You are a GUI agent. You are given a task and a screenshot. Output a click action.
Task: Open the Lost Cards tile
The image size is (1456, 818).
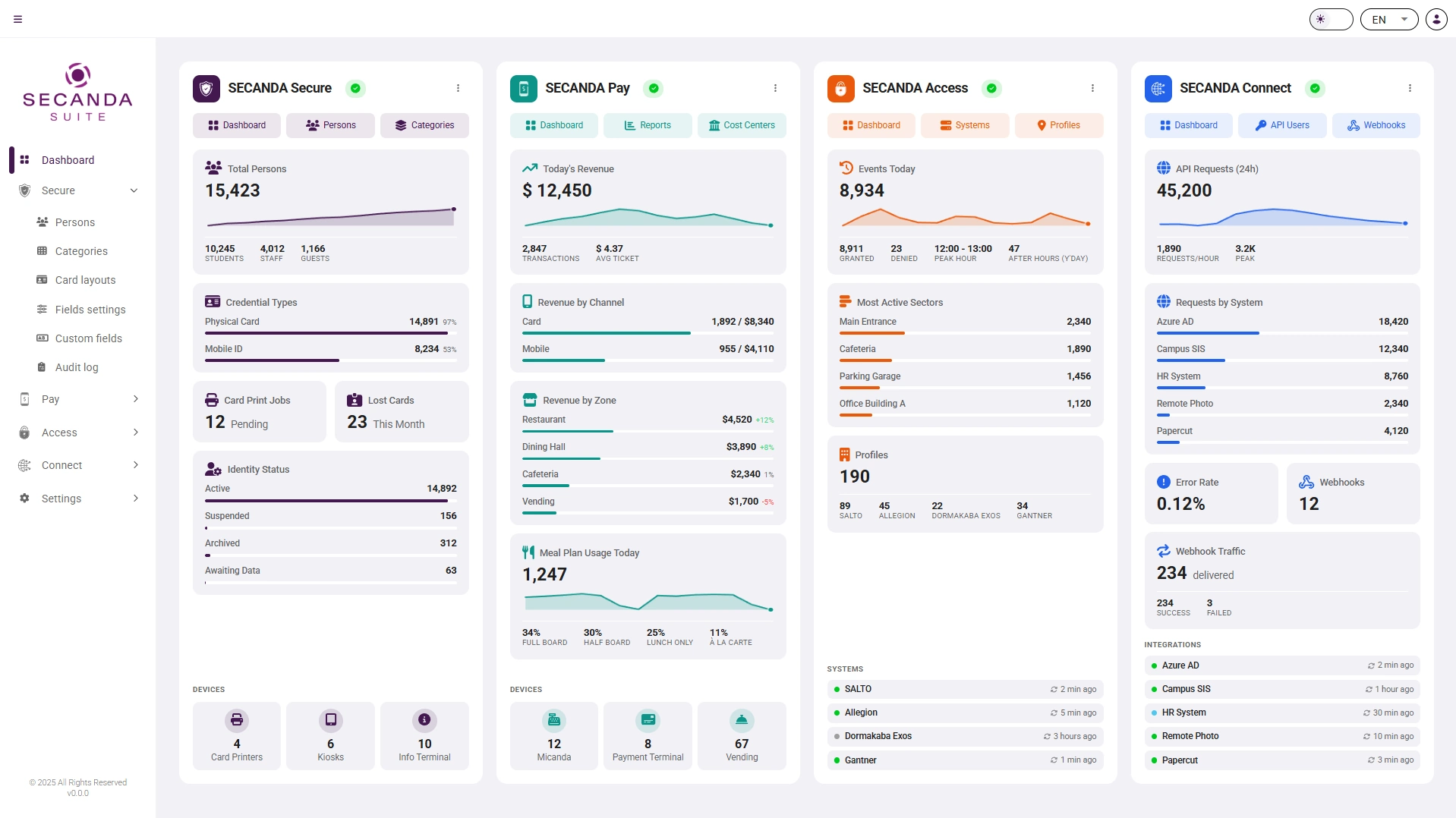click(402, 411)
